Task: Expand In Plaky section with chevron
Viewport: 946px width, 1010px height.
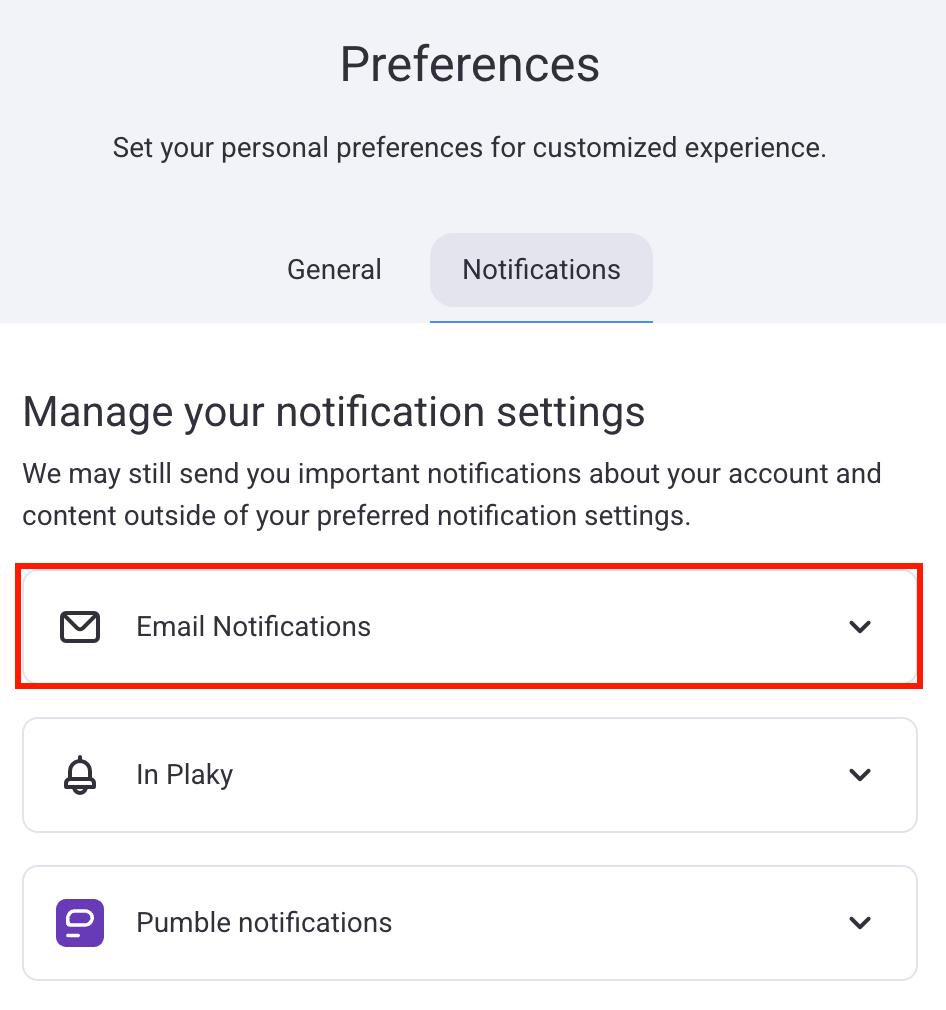Action: click(860, 775)
